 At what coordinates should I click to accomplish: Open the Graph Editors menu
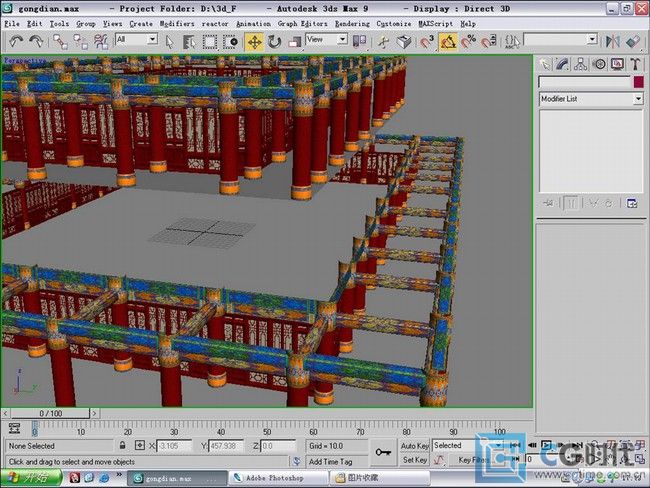point(302,24)
